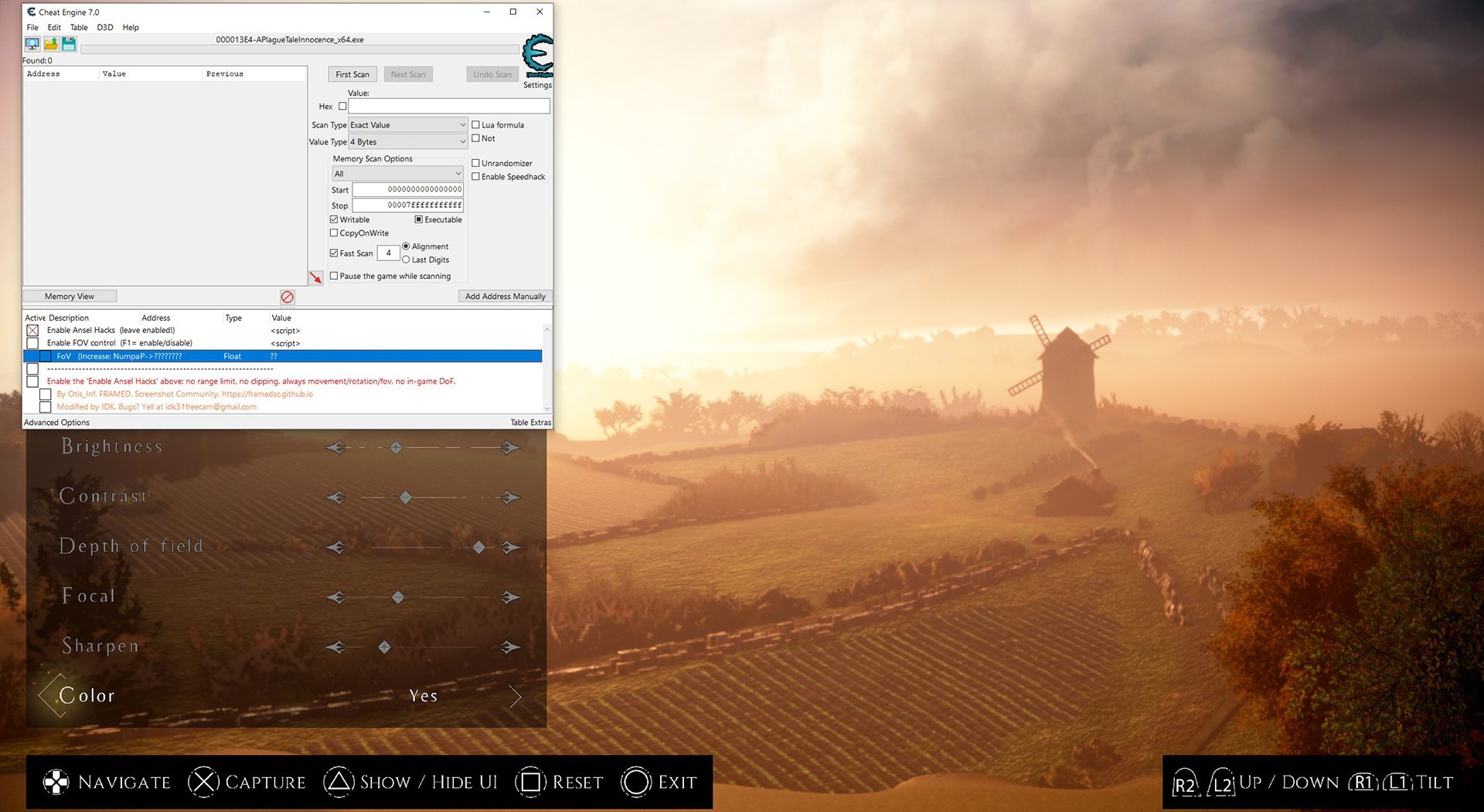This screenshot has width=1484, height=812.
Task: Click the First Scan button
Action: pyautogui.click(x=352, y=74)
